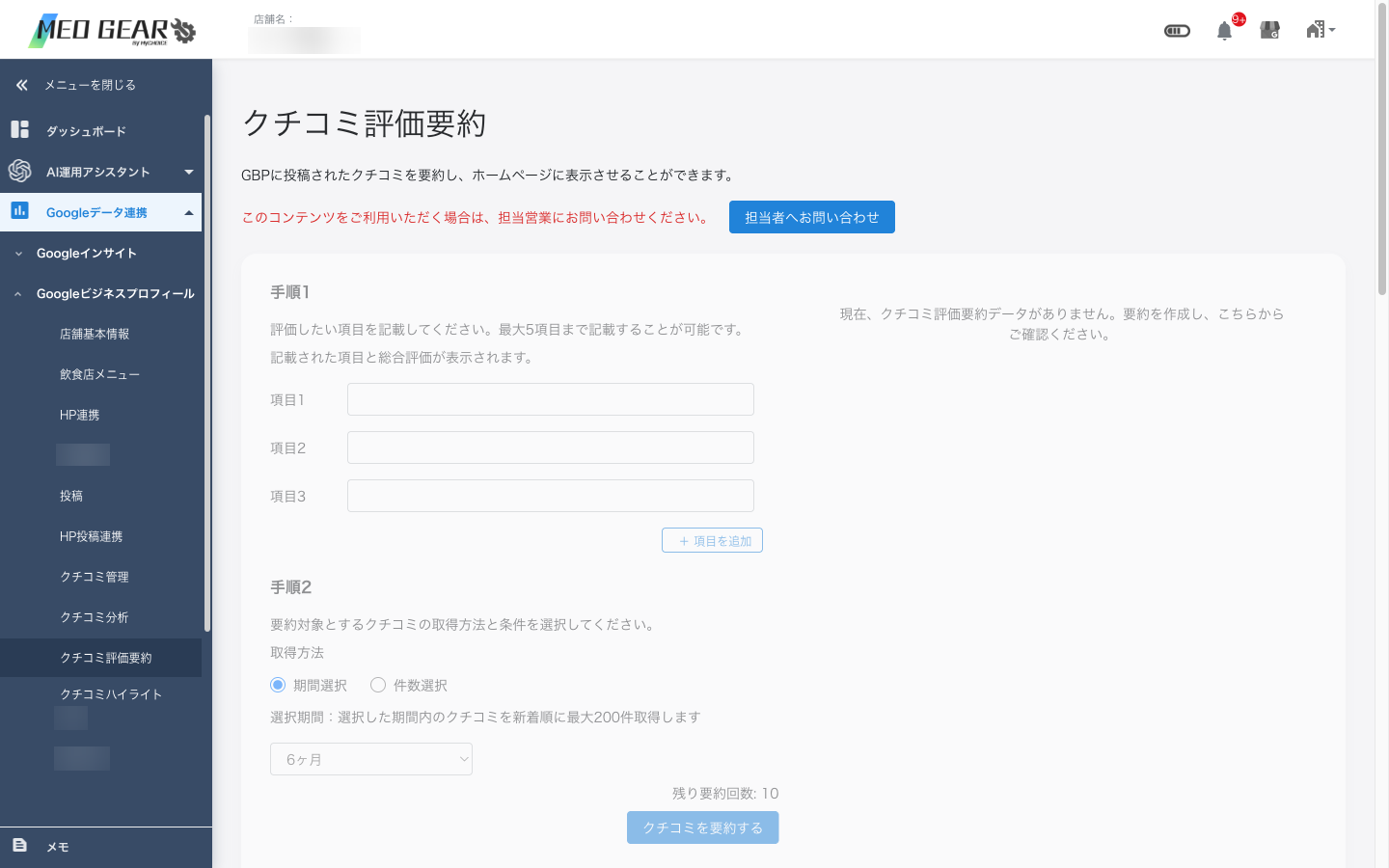Open クチコミハイライト menu item

(111, 694)
